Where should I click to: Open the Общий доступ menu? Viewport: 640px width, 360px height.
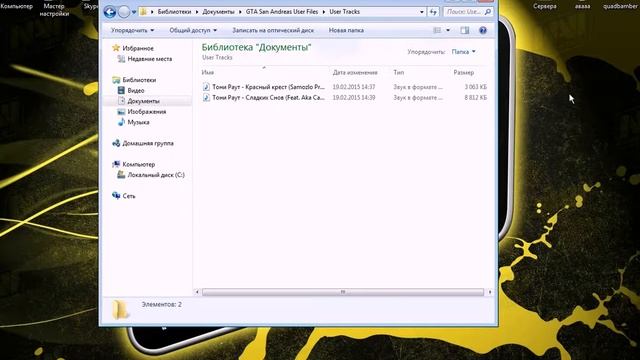[x=193, y=30]
